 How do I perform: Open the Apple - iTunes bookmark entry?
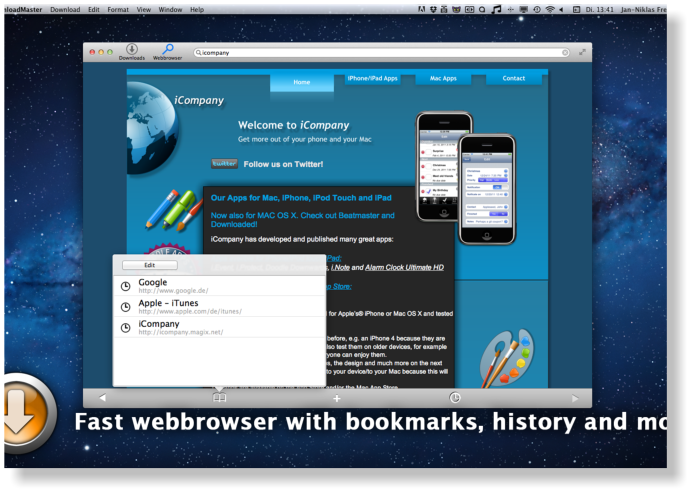219,306
